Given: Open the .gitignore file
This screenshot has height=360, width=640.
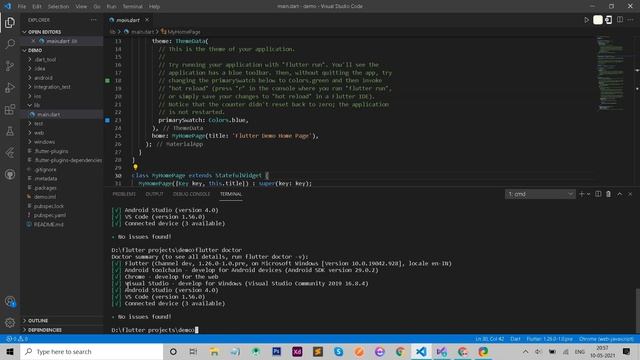Looking at the screenshot, I should (x=62, y=169).
